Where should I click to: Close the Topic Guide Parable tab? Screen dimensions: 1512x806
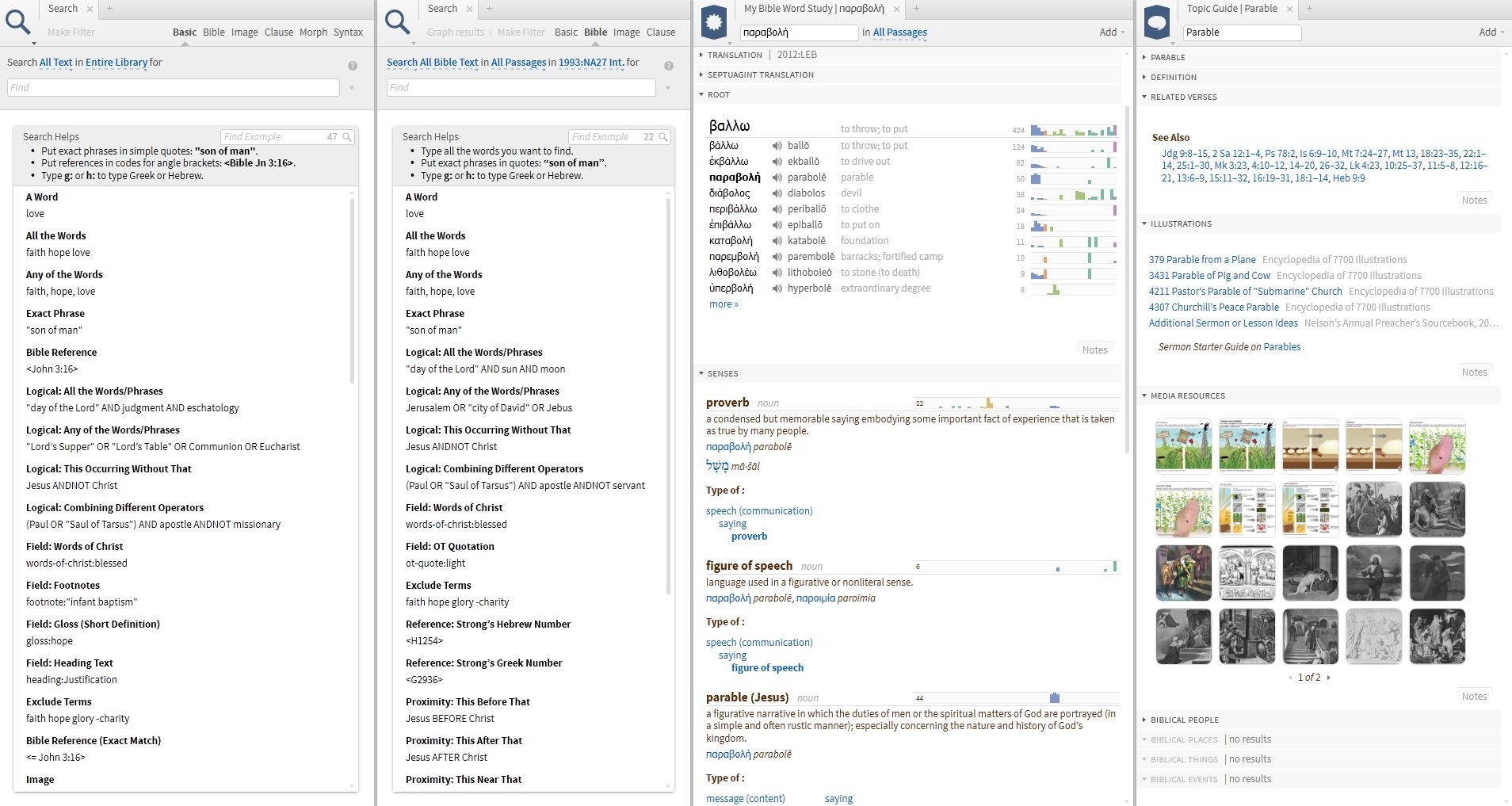1289,9
